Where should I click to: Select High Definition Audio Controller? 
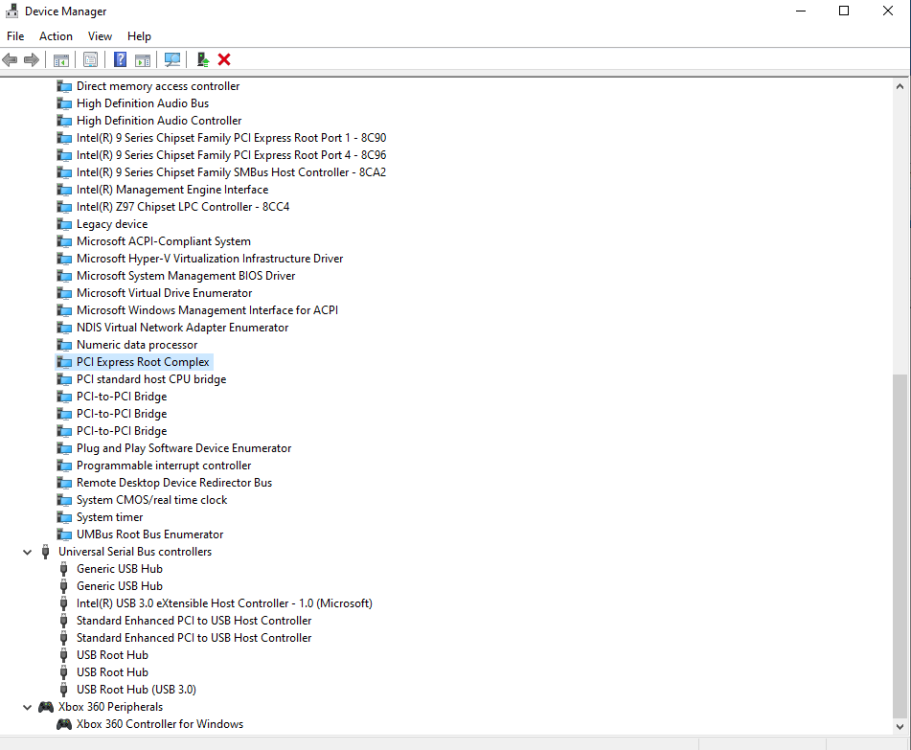159,120
